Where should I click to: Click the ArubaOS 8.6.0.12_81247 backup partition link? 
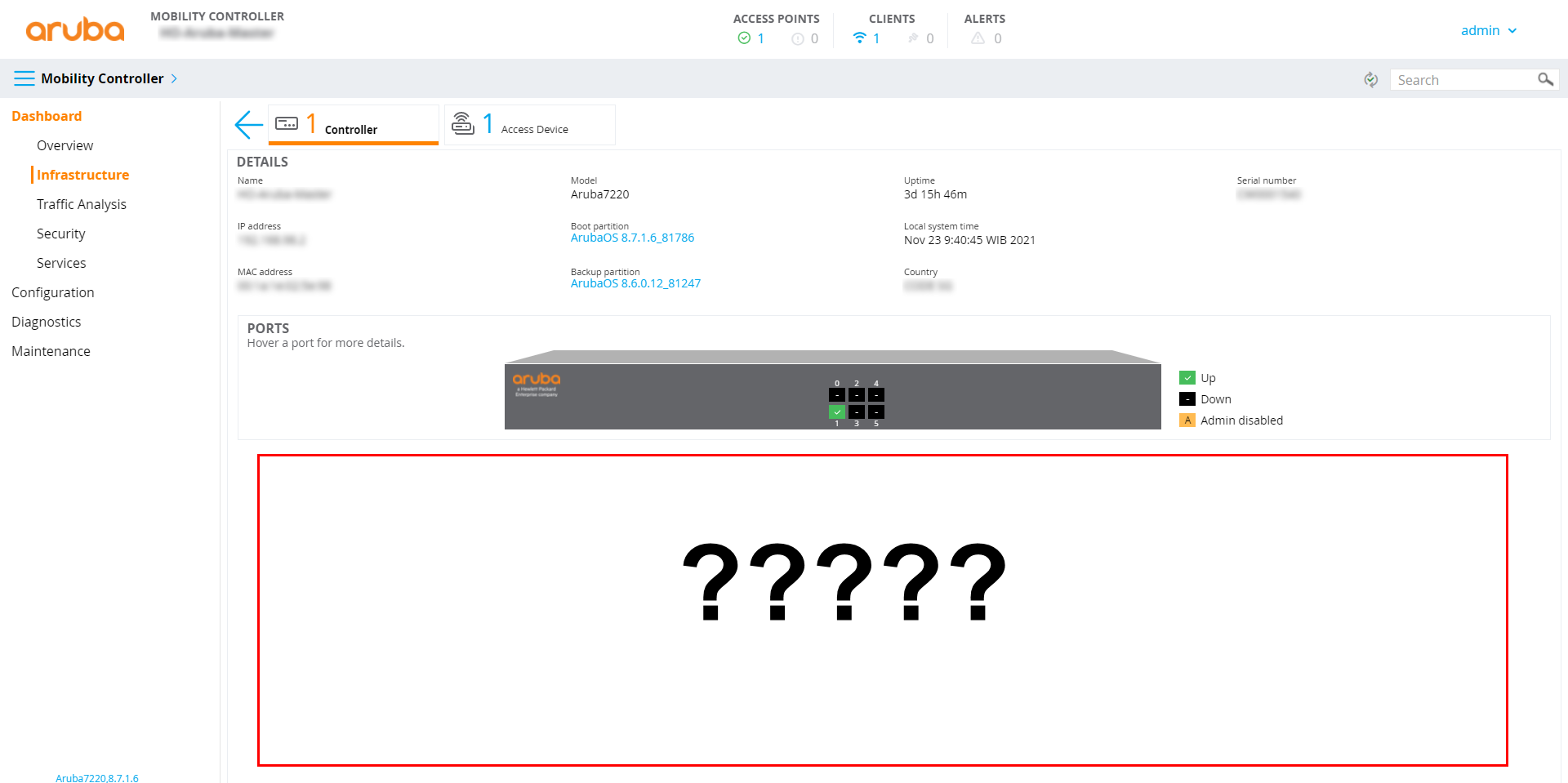pyautogui.click(x=635, y=283)
